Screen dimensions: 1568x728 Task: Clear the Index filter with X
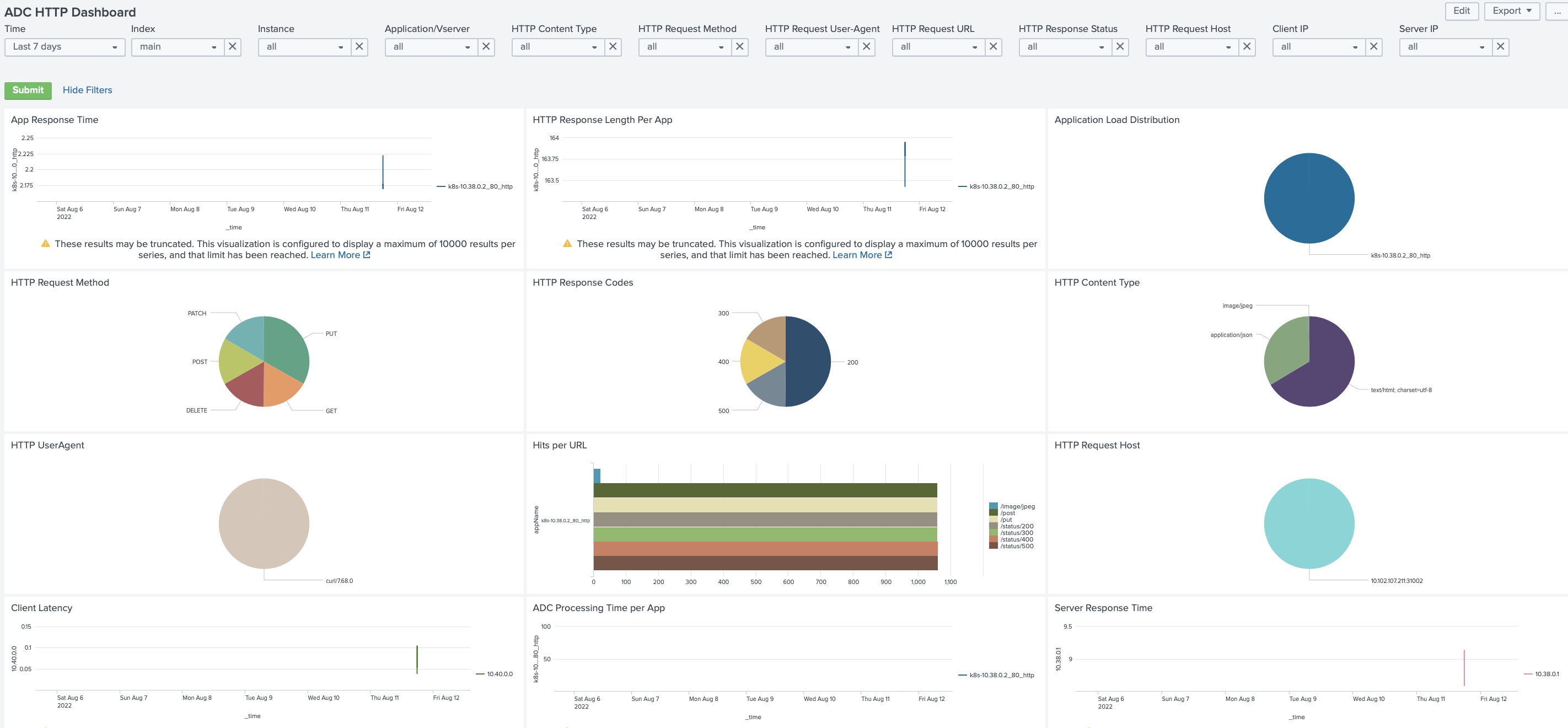click(x=233, y=47)
